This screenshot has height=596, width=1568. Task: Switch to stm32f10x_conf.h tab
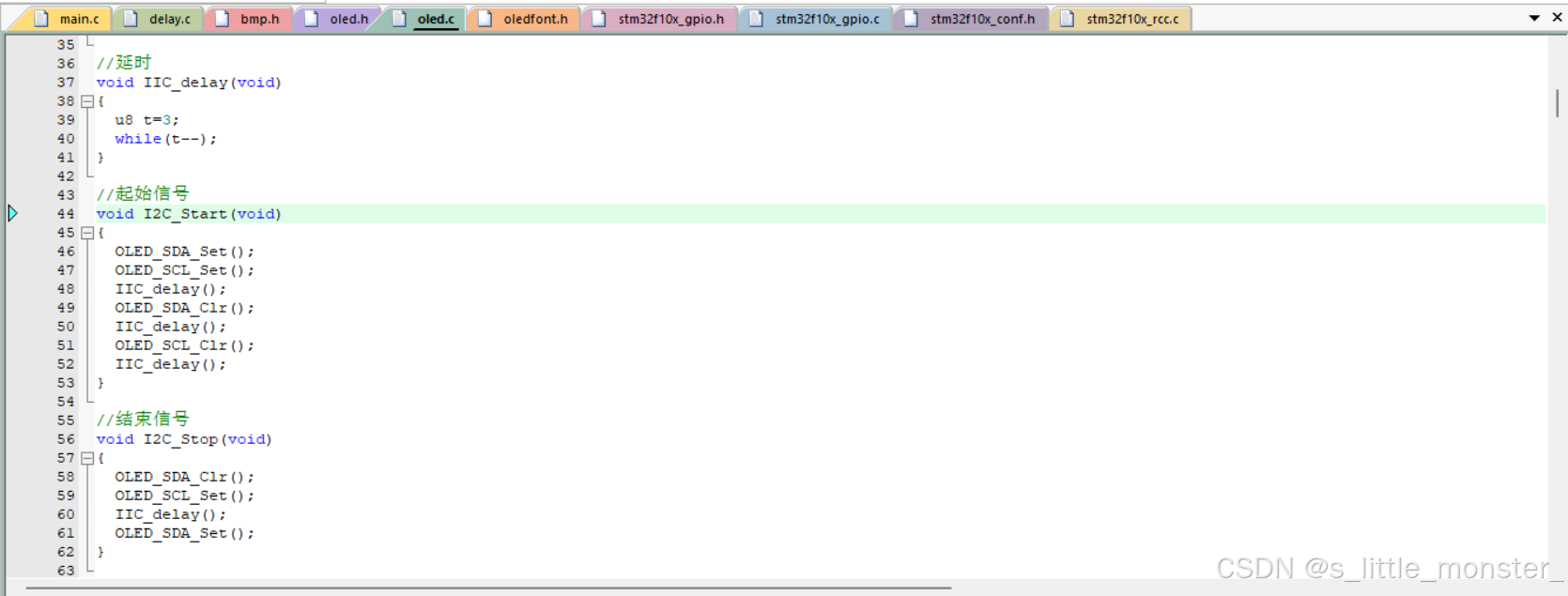972,19
